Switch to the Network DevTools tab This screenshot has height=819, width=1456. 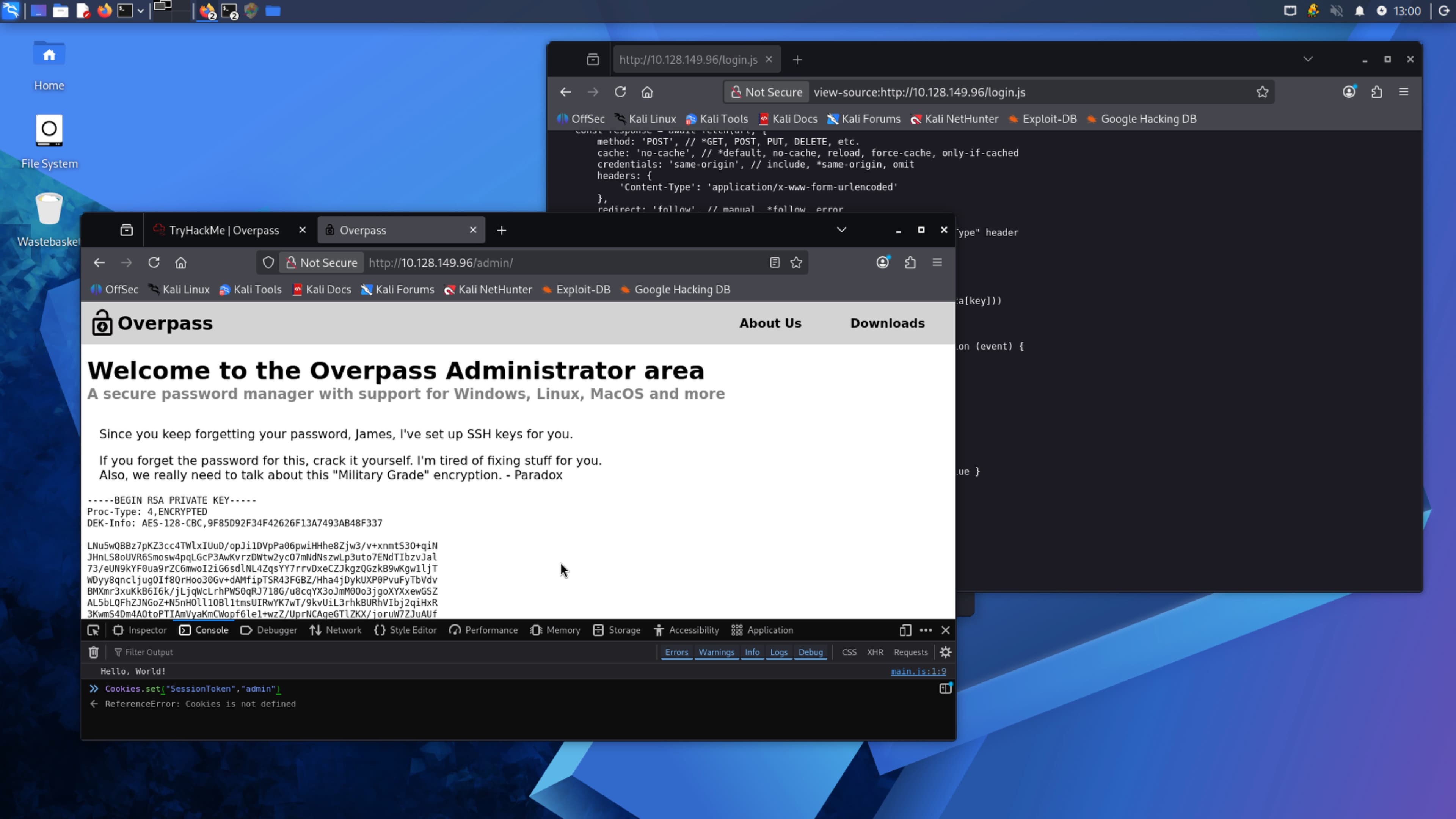tap(335, 630)
